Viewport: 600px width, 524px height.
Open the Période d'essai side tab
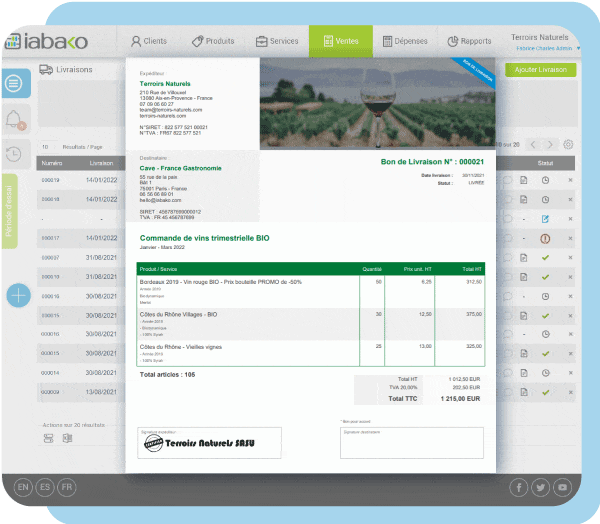click(x=10, y=211)
